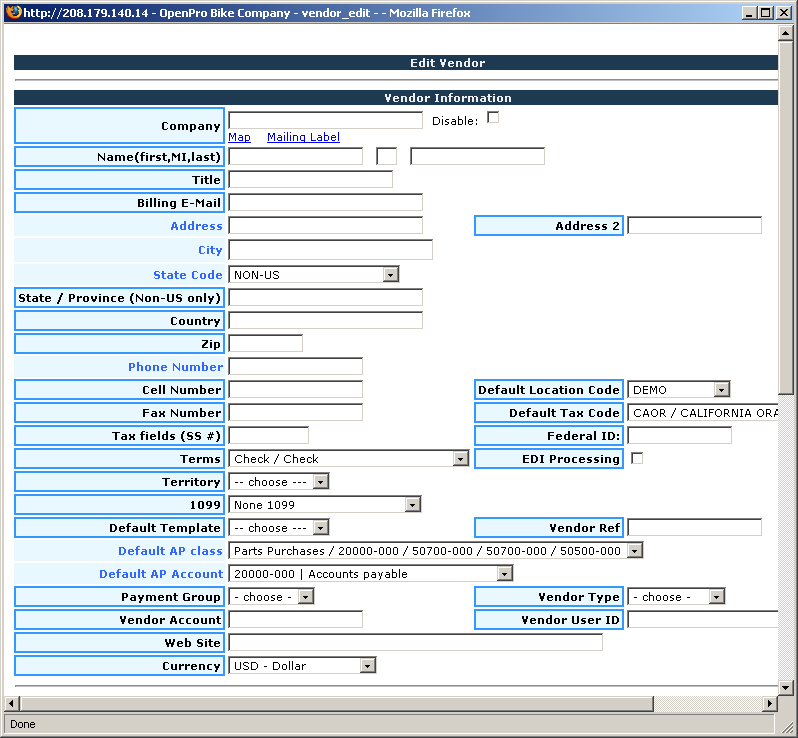Open the Currency dropdown showing USD - Dollar
Screen dimensions: 798x738
pos(302,666)
